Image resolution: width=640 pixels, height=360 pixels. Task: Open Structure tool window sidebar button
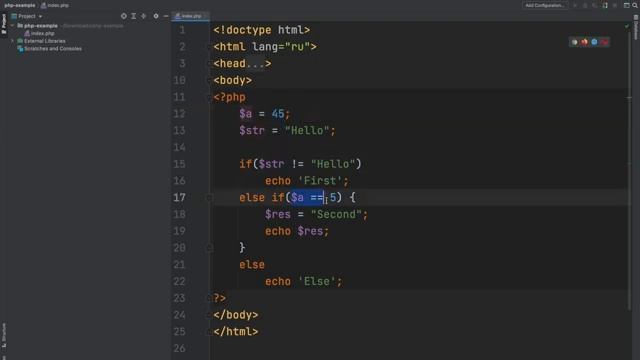tap(4, 336)
